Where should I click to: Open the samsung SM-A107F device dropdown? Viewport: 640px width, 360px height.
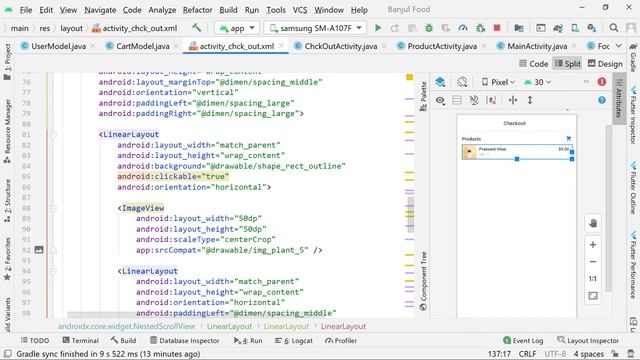click(x=316, y=28)
